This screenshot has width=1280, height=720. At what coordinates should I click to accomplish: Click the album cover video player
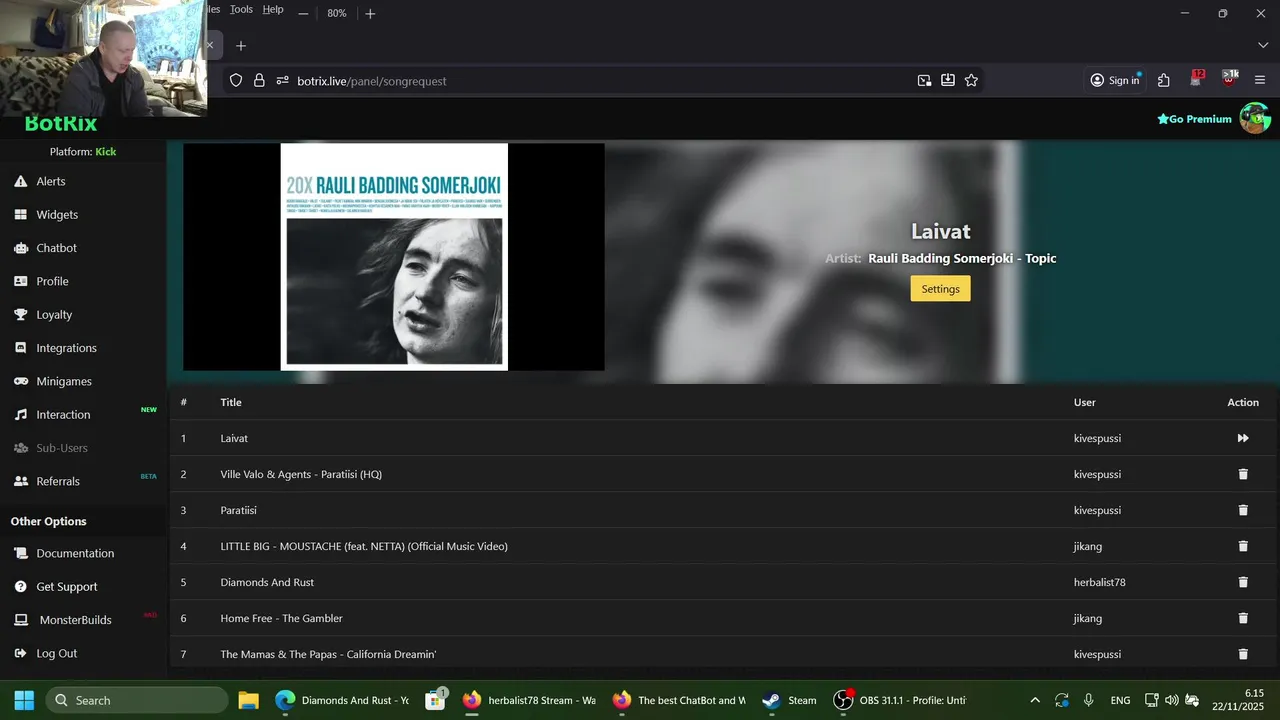(394, 257)
